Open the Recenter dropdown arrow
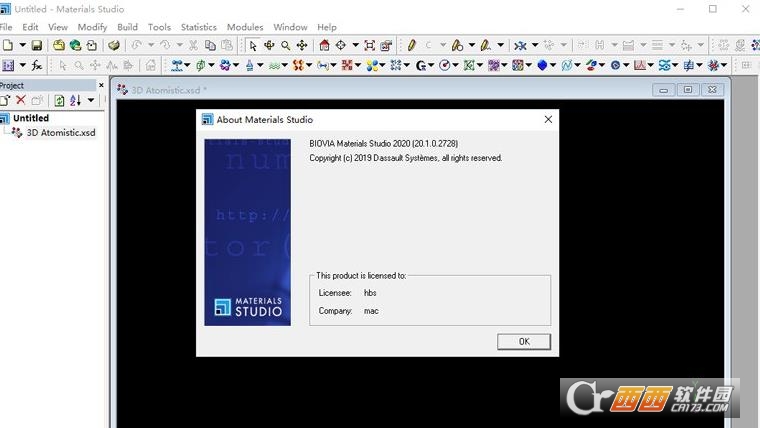This screenshot has height=428, width=760. tap(355, 46)
